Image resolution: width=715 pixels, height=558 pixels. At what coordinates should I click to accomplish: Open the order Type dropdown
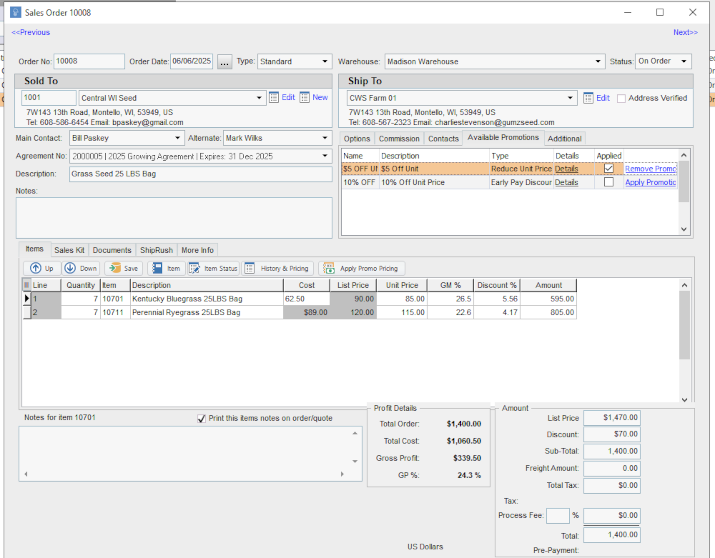tap(325, 62)
